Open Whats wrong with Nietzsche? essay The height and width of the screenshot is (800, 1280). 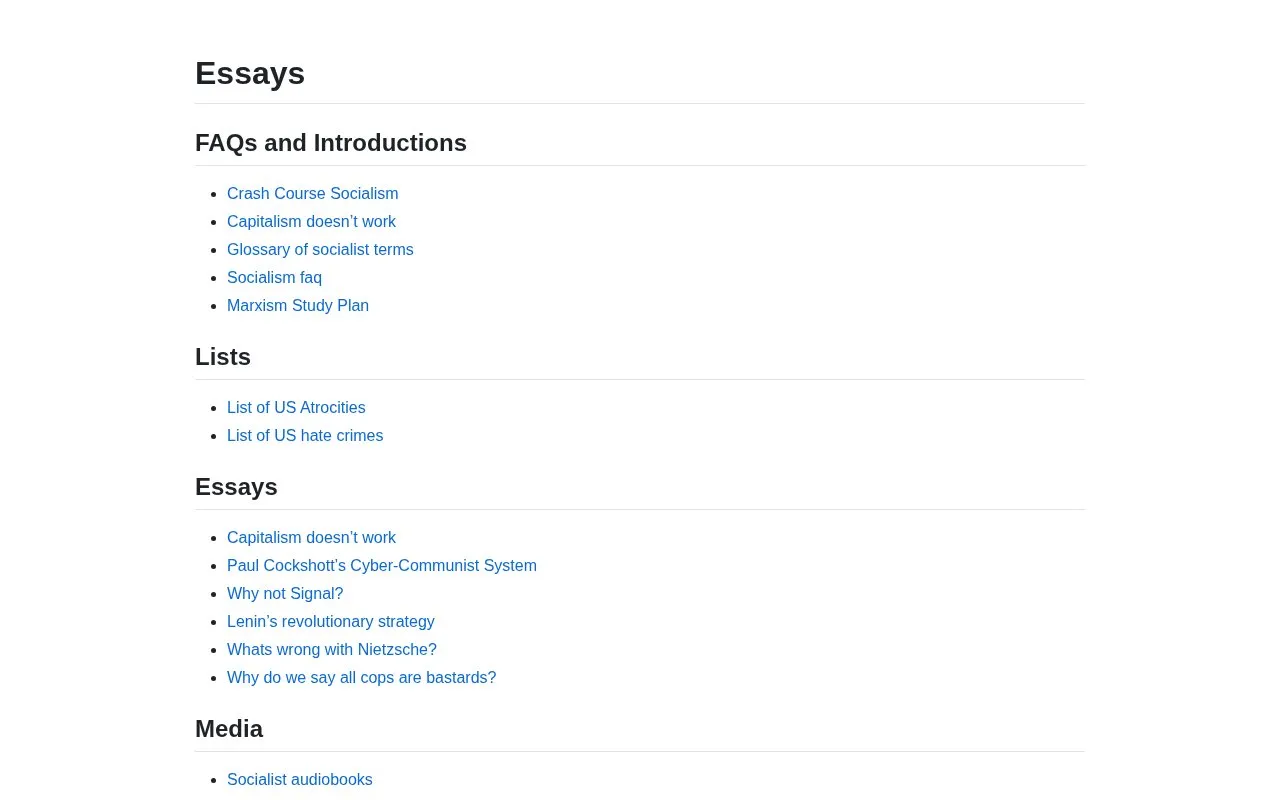pyautogui.click(x=332, y=650)
